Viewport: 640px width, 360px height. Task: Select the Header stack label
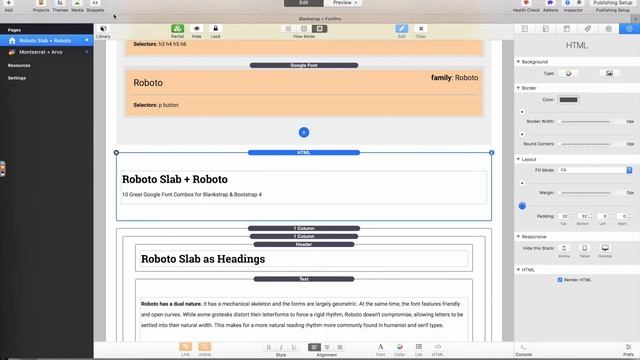pos(304,244)
